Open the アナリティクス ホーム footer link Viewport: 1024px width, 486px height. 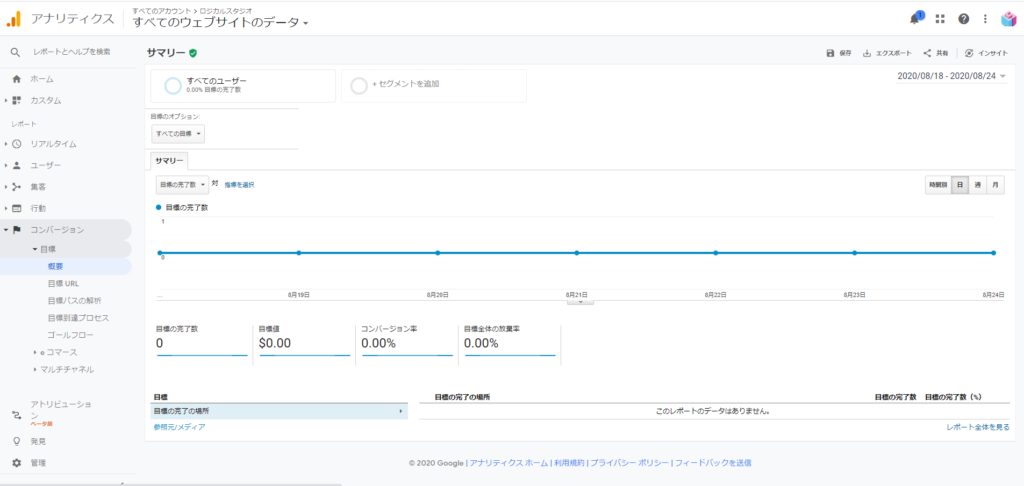(509, 462)
